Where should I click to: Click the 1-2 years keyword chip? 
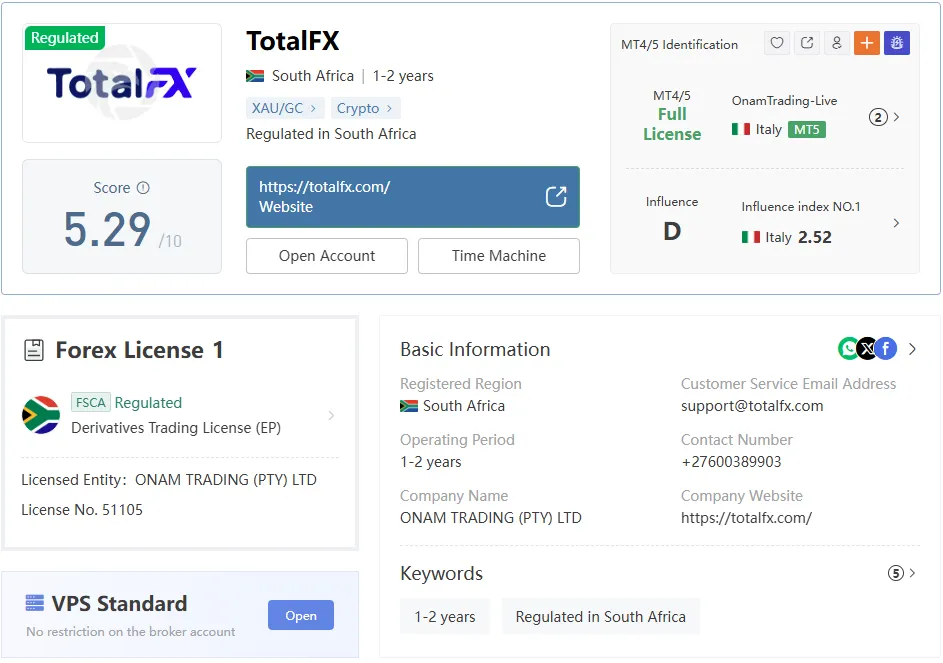tap(445, 616)
